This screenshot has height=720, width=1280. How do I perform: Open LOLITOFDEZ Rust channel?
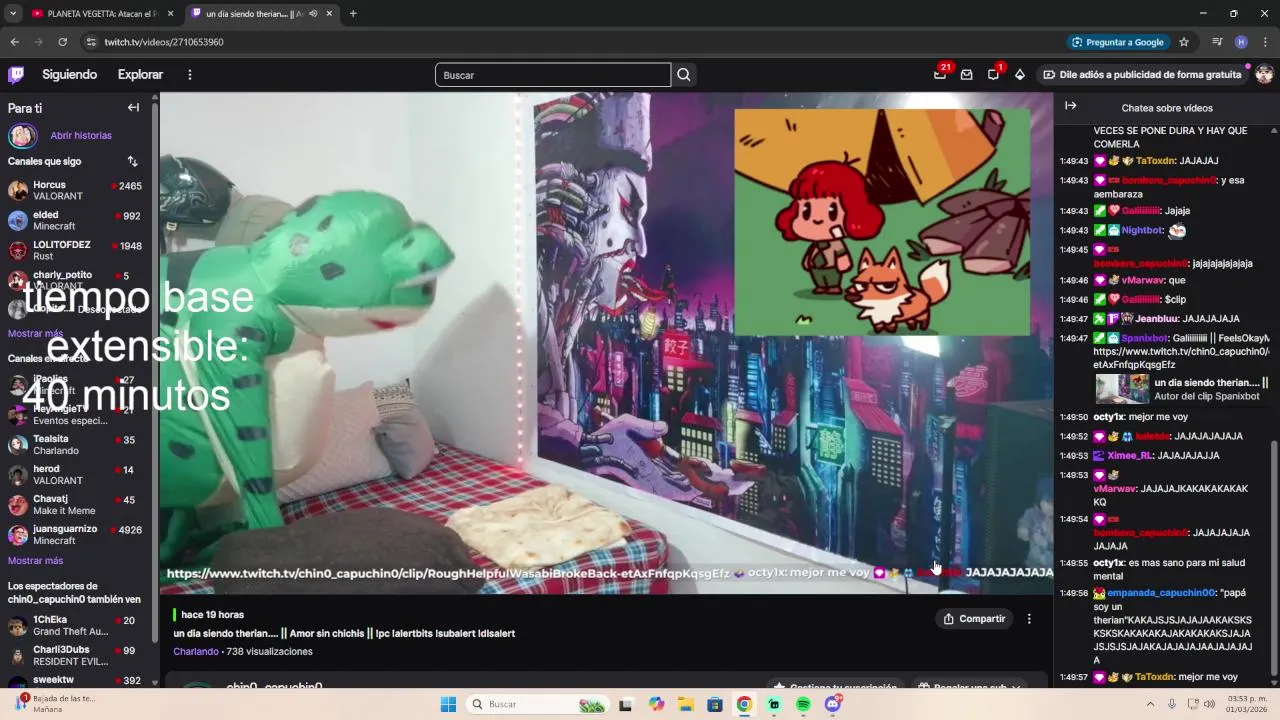coord(75,250)
